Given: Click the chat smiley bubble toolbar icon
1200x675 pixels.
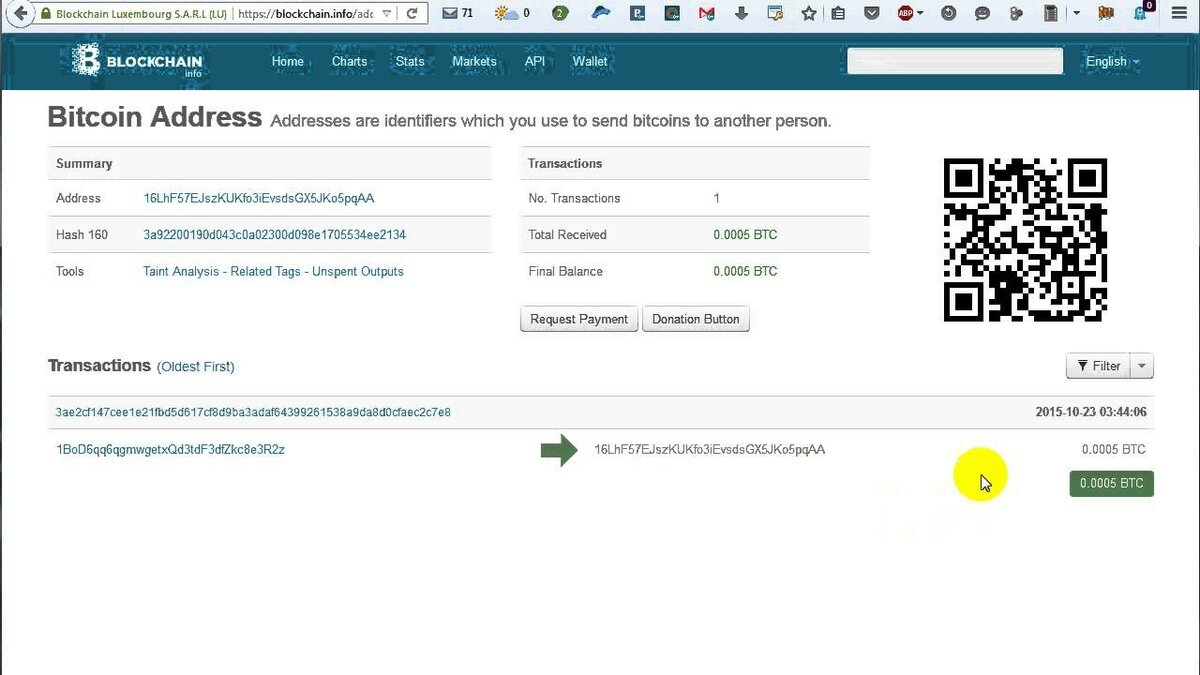Looking at the screenshot, I should 982,14.
